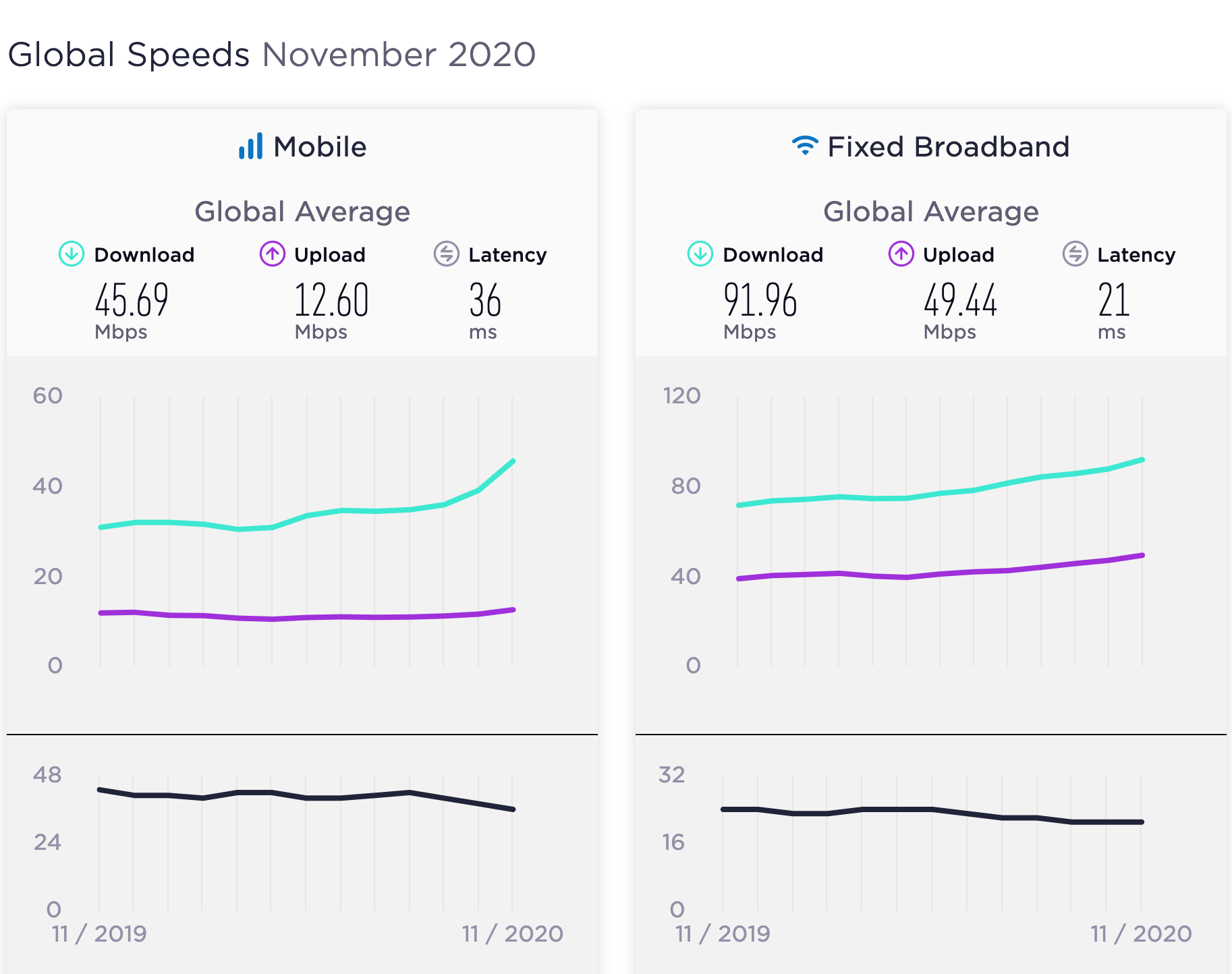
Task: Click the Mobile 45.69 Mbps download value
Action: [132, 301]
